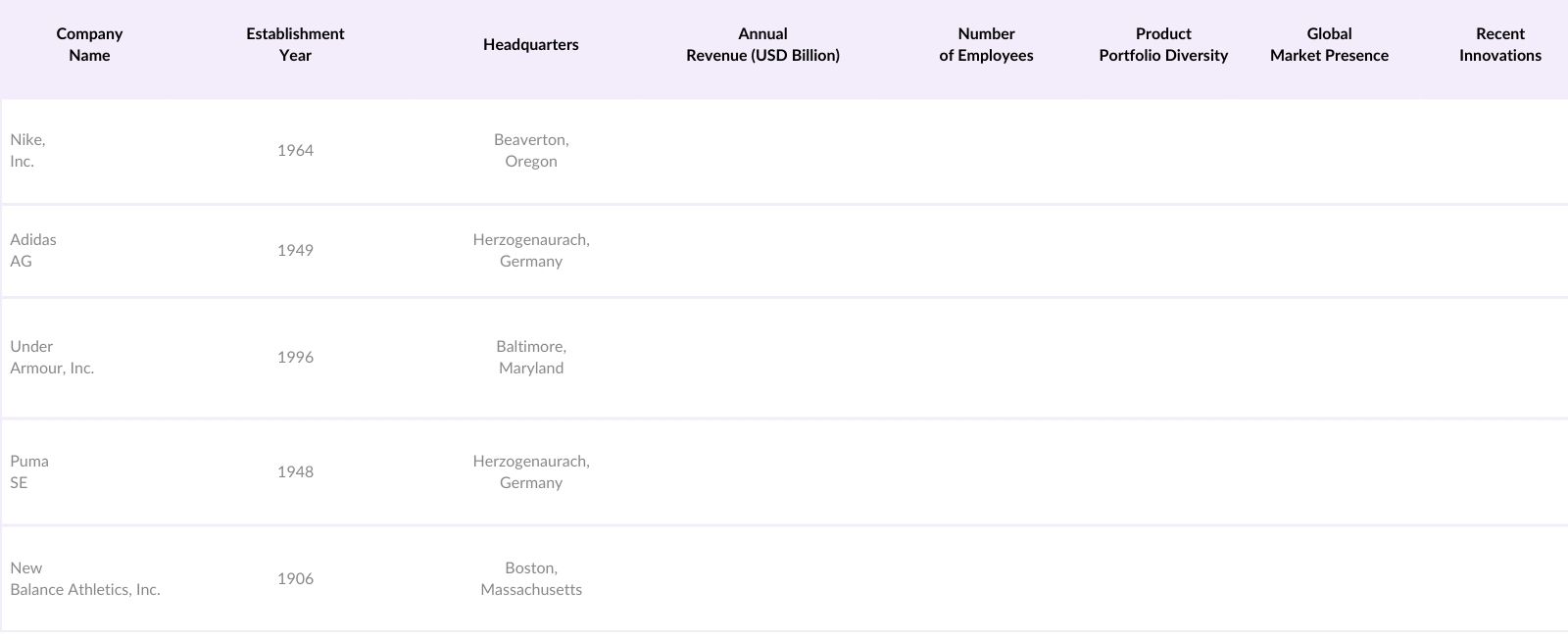Select the Headquarters column header
1568x640 pixels.
530,45
